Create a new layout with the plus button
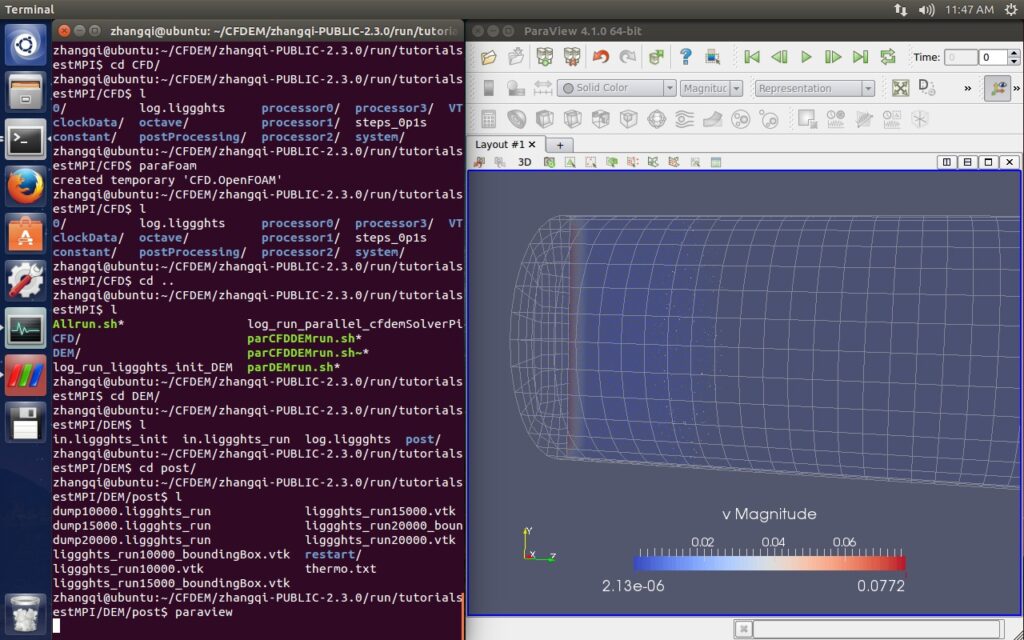 coord(560,145)
